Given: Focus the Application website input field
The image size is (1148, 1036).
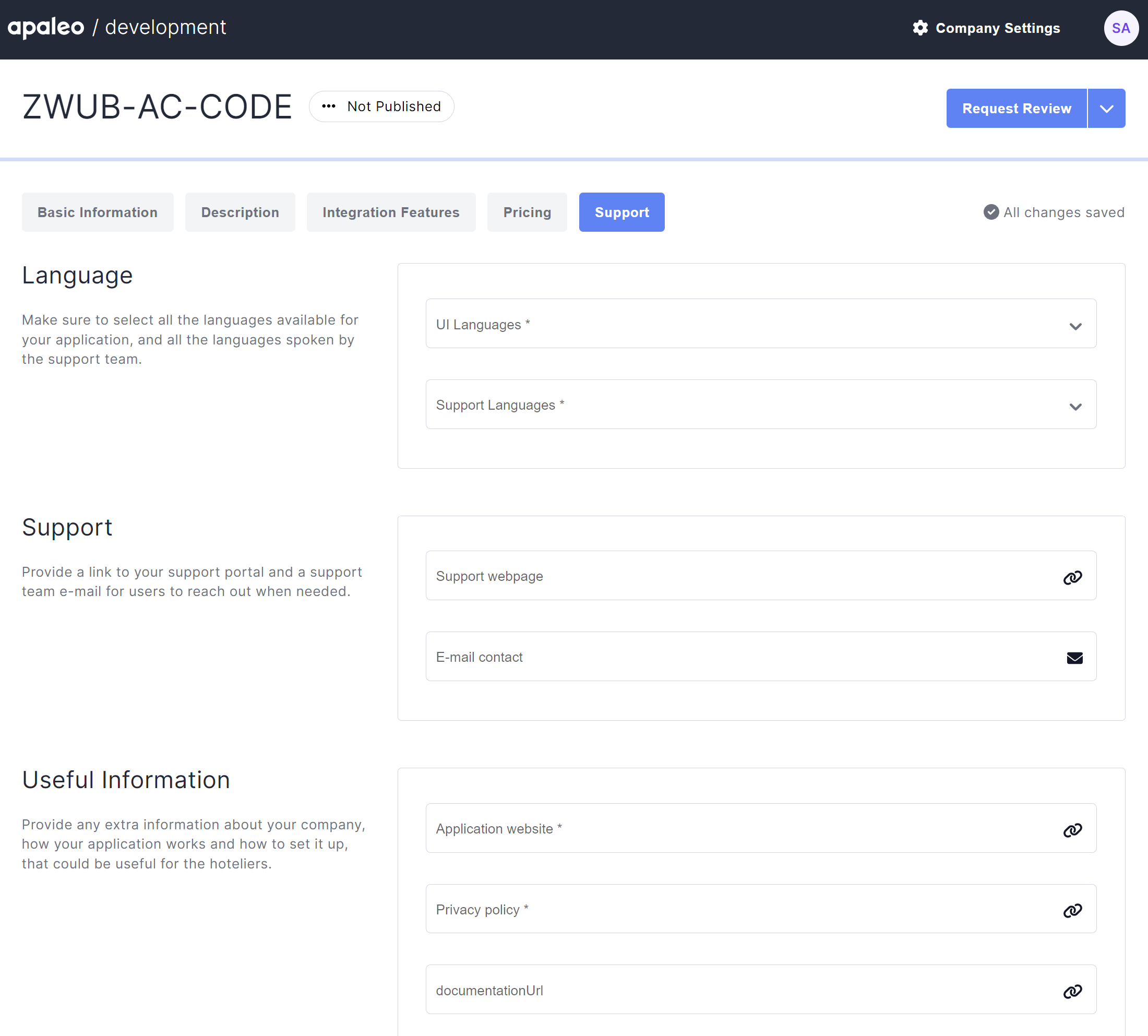Looking at the screenshot, I should pyautogui.click(x=760, y=828).
